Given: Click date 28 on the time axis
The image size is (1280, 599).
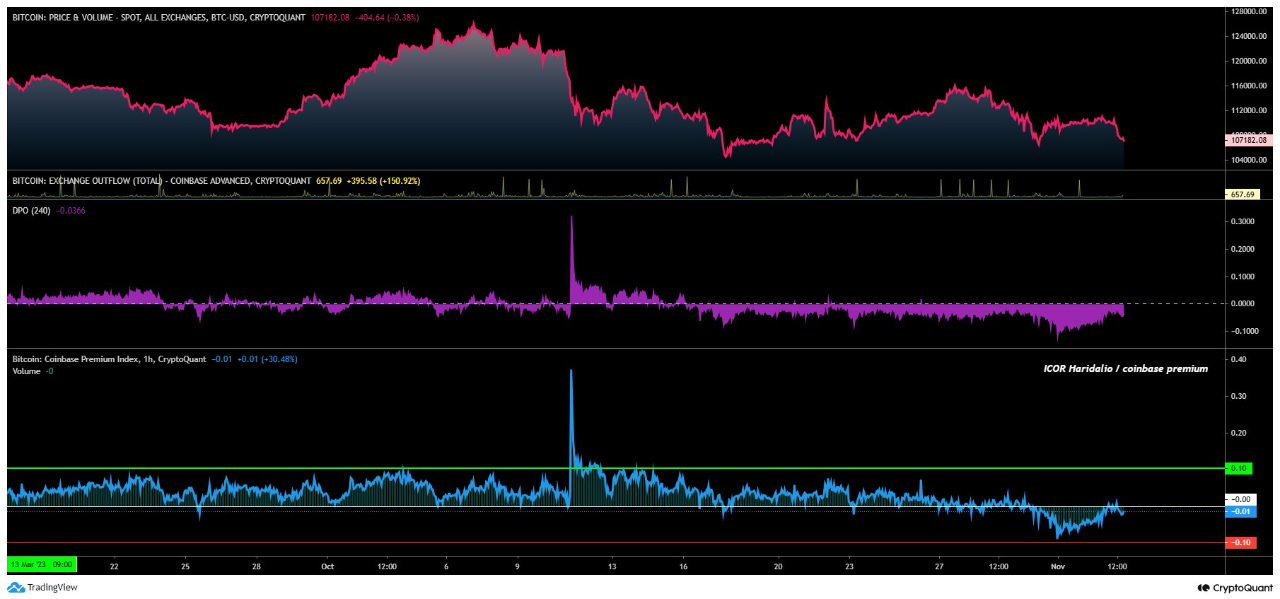Looking at the screenshot, I should point(257,565).
